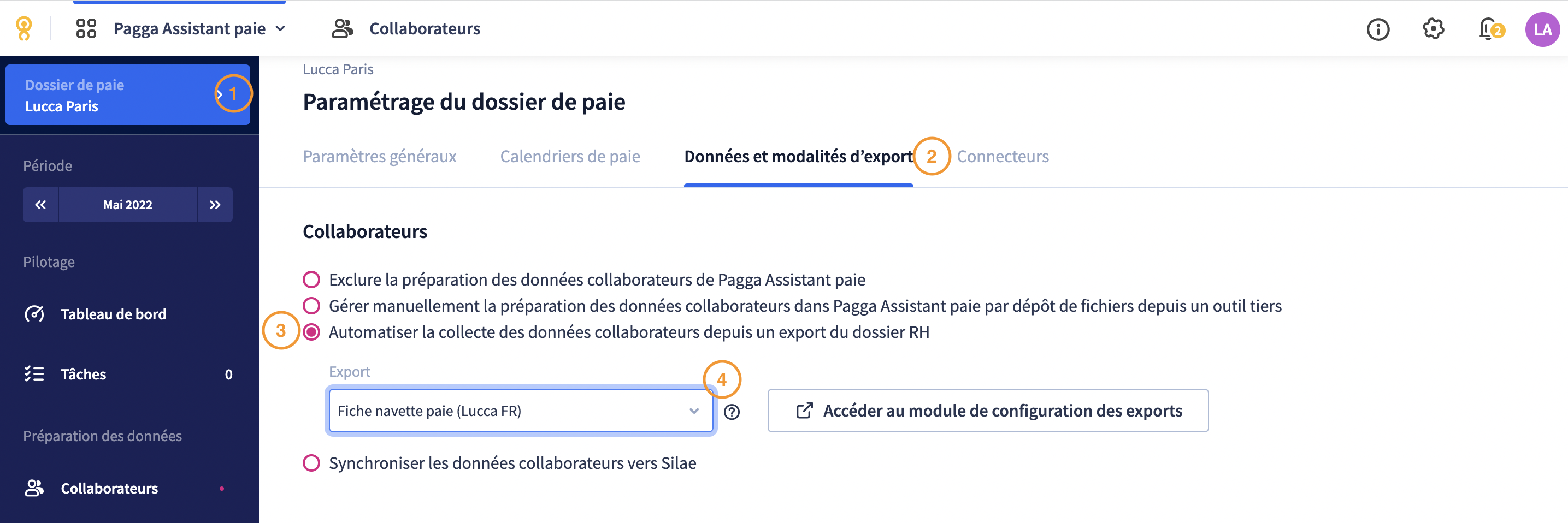
Task: Click Accéder au module de configuration des exports
Action: pyautogui.click(x=987, y=411)
